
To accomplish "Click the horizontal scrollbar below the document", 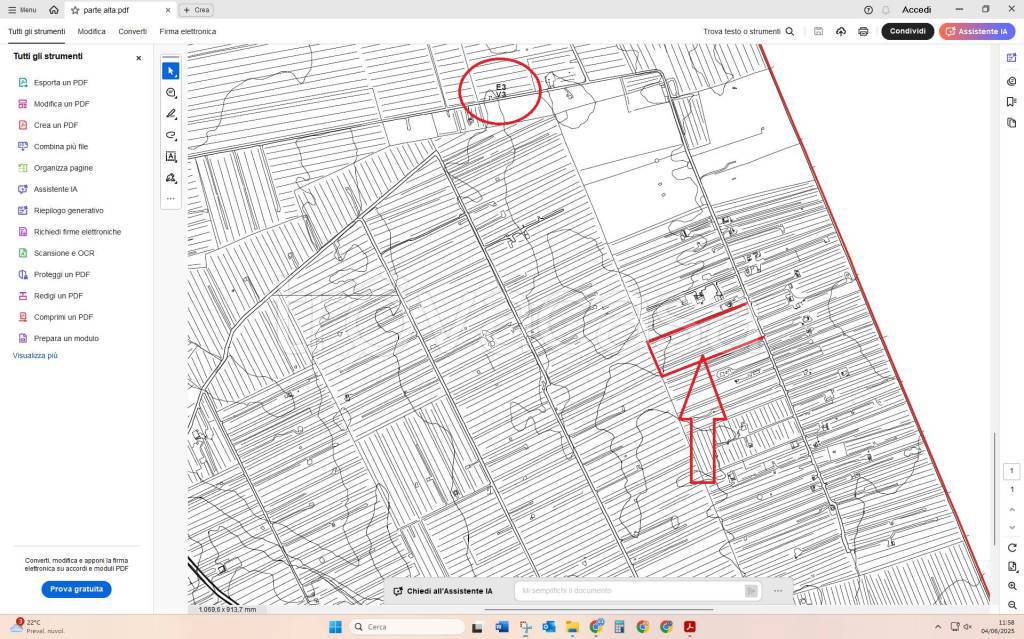I will [x=599, y=610].
